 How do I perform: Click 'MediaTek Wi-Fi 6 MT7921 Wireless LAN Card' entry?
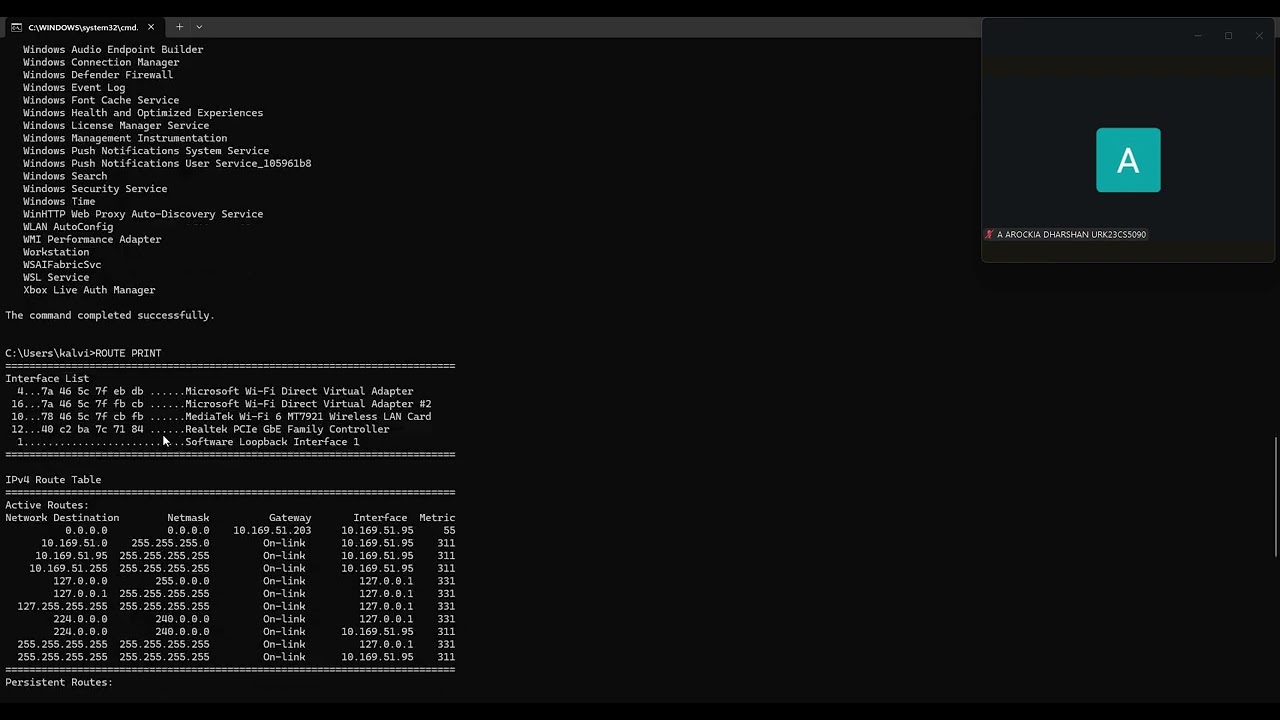pos(308,417)
